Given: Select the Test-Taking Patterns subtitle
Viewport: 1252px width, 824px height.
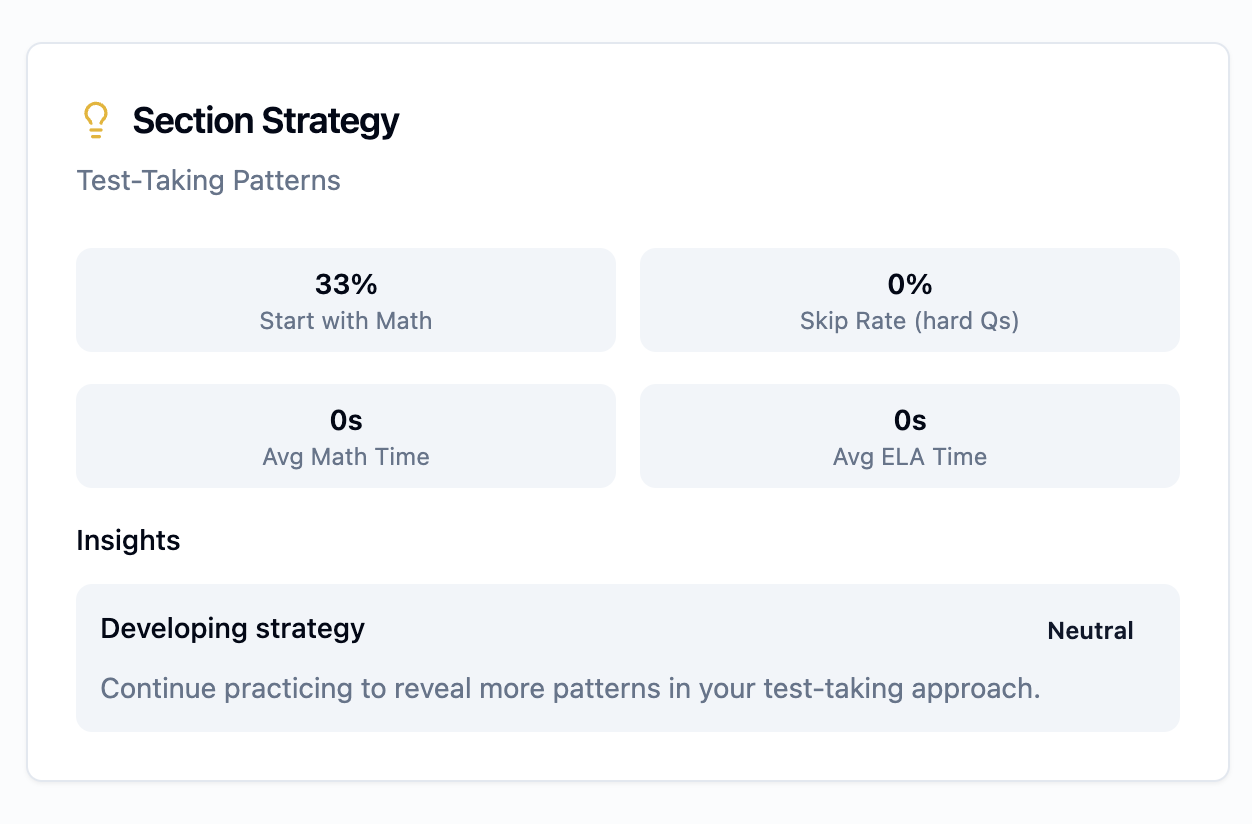Looking at the screenshot, I should pos(208,181).
